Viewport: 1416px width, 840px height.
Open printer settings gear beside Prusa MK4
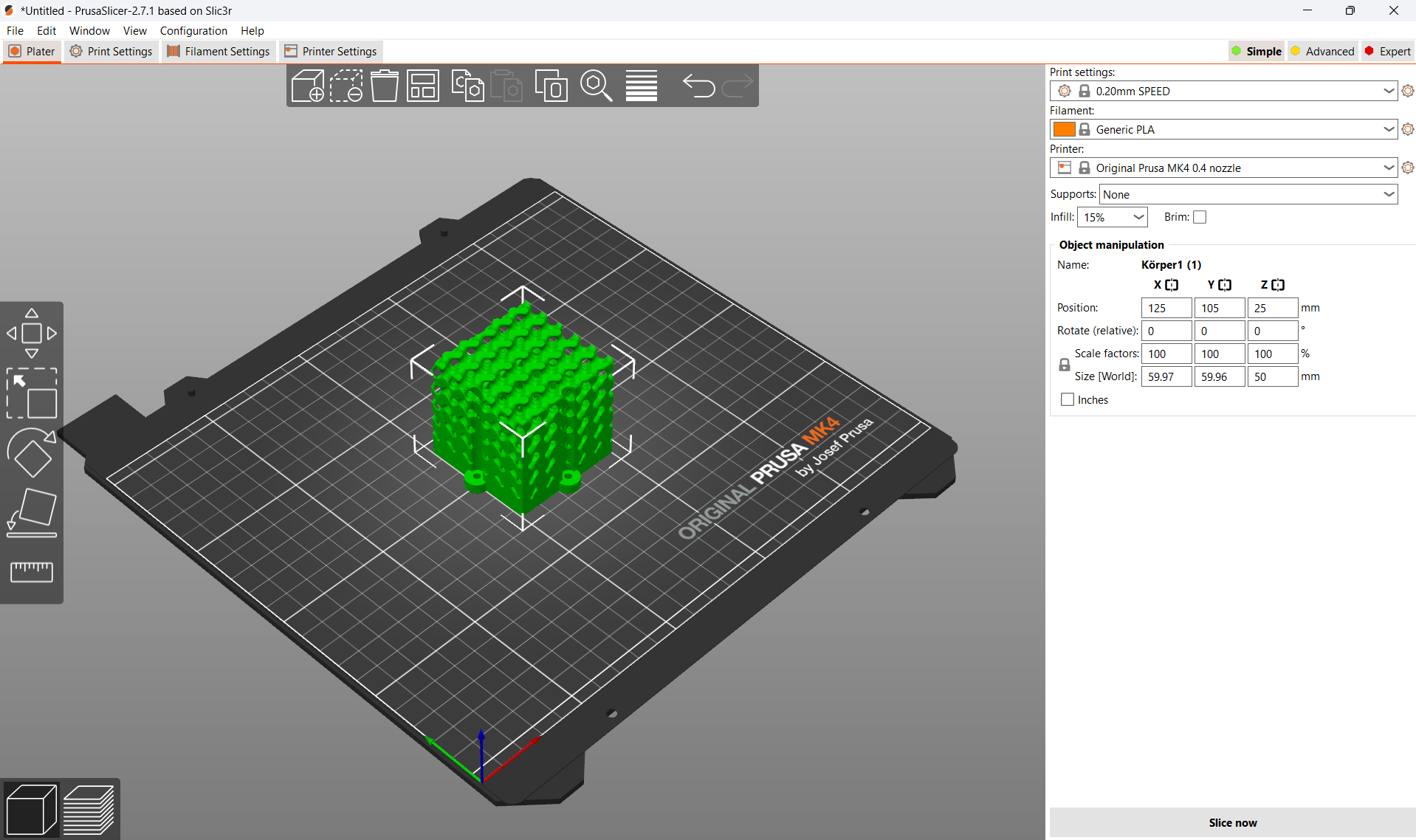1407,168
